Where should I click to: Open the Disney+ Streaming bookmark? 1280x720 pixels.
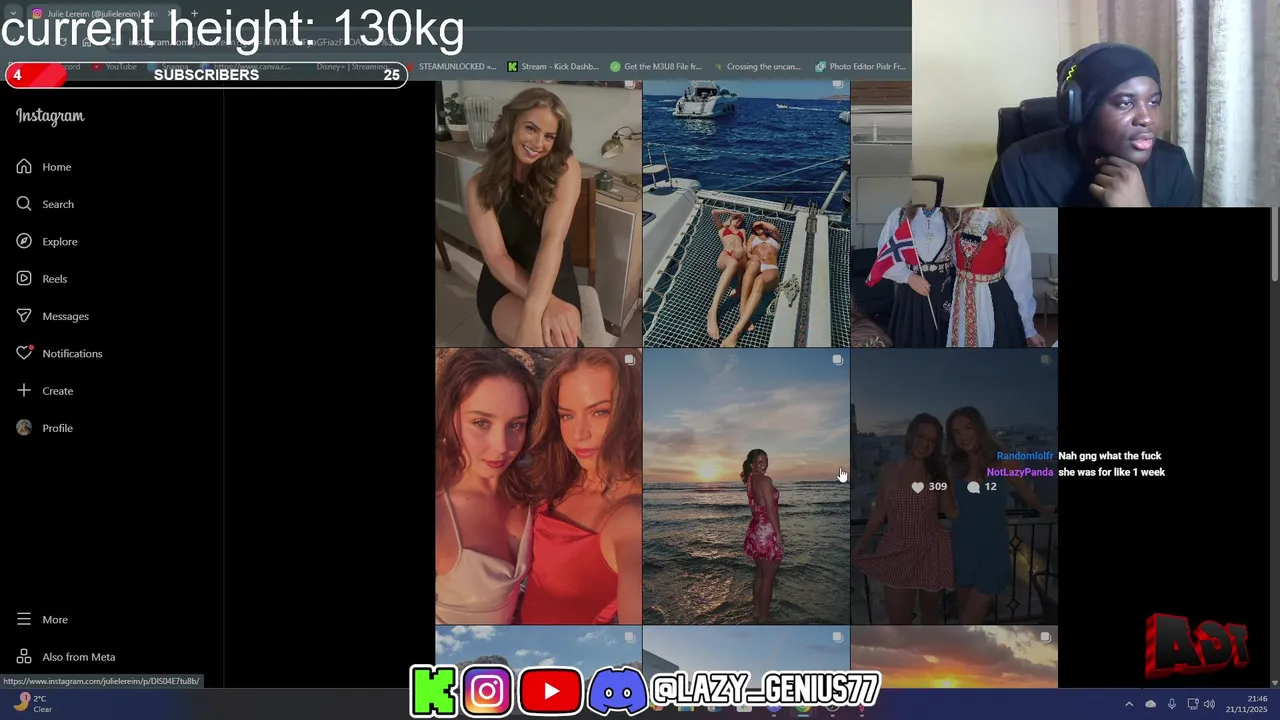(352, 67)
